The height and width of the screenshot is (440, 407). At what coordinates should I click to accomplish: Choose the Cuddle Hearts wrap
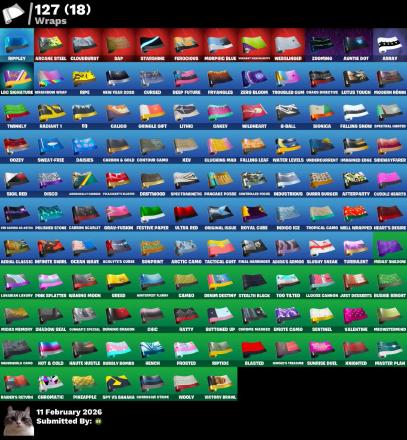coord(390,181)
